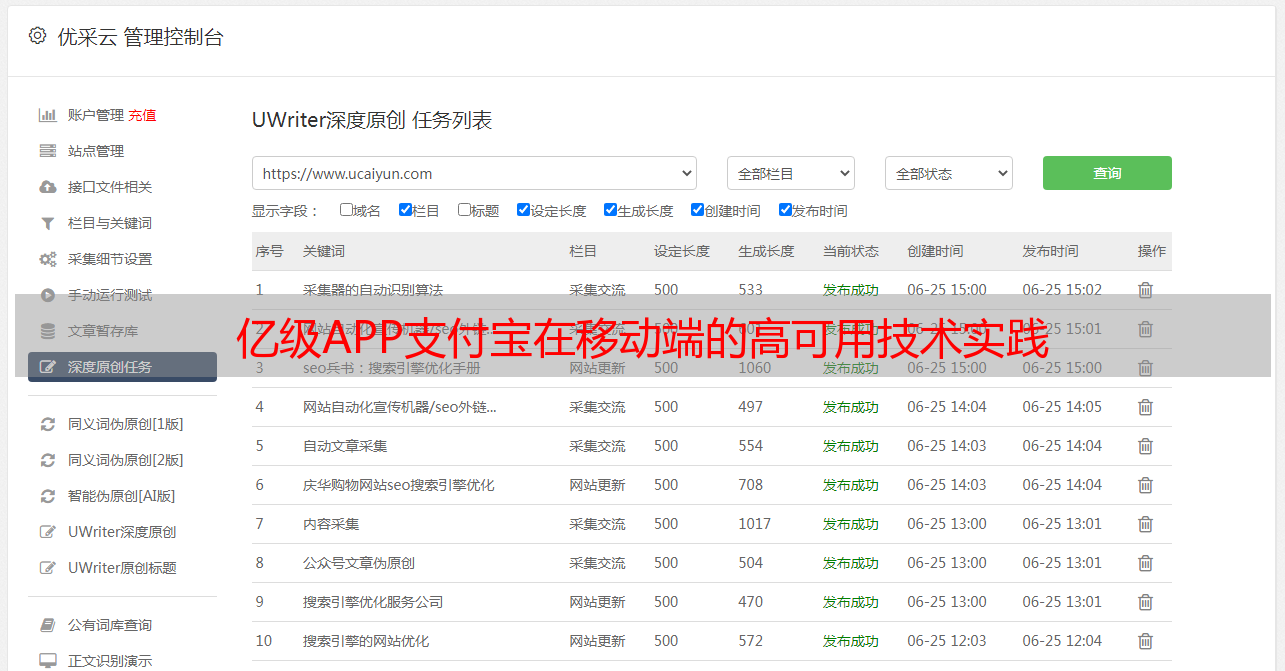Open the 全部状态 status dropdown
The width and height of the screenshot is (1285, 671).
tap(948, 173)
